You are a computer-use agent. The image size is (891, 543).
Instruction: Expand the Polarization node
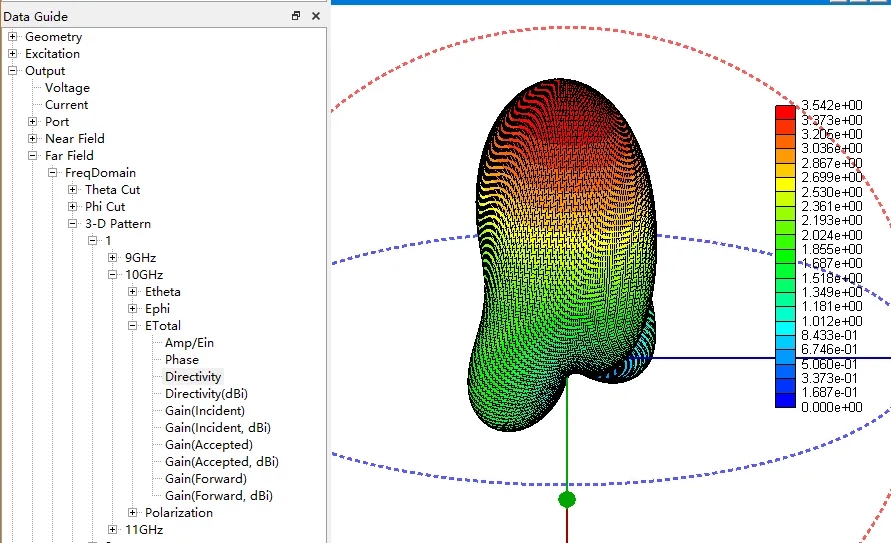pos(132,513)
